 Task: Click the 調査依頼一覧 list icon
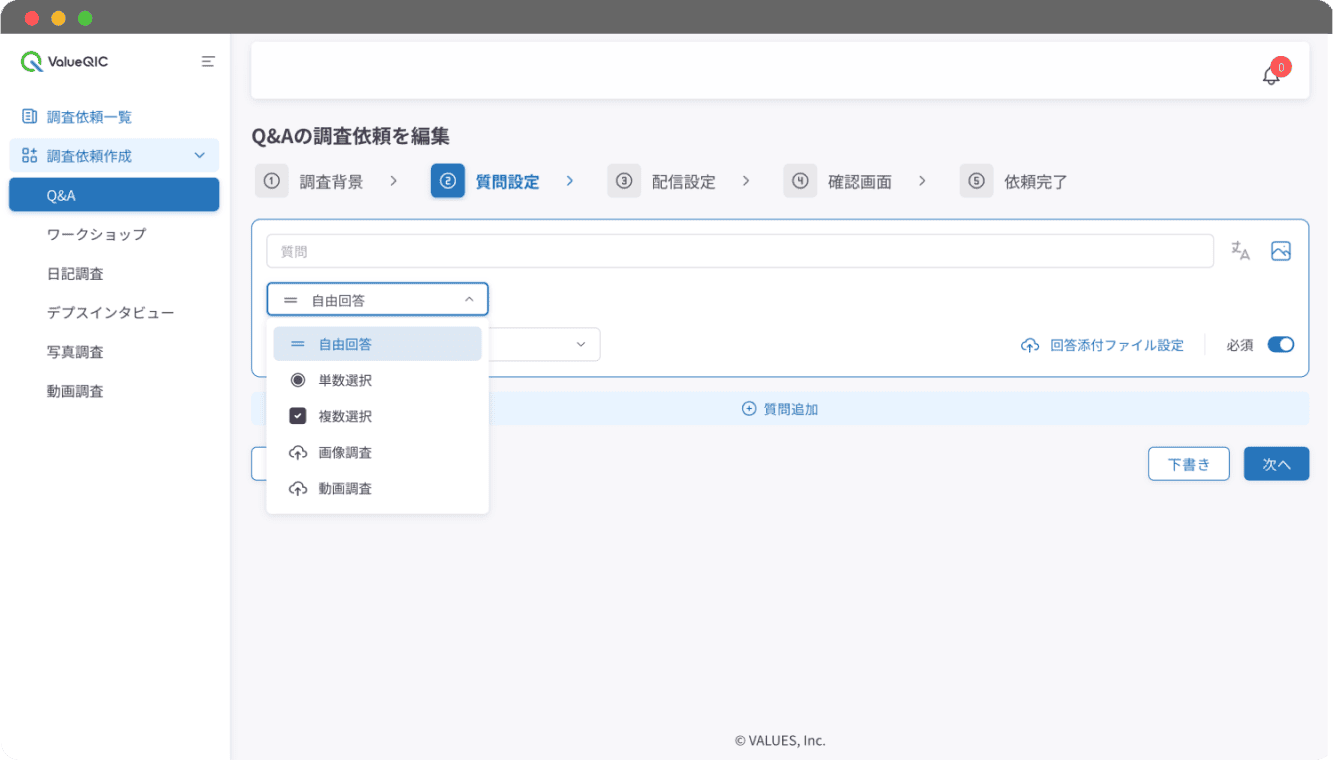[30, 117]
